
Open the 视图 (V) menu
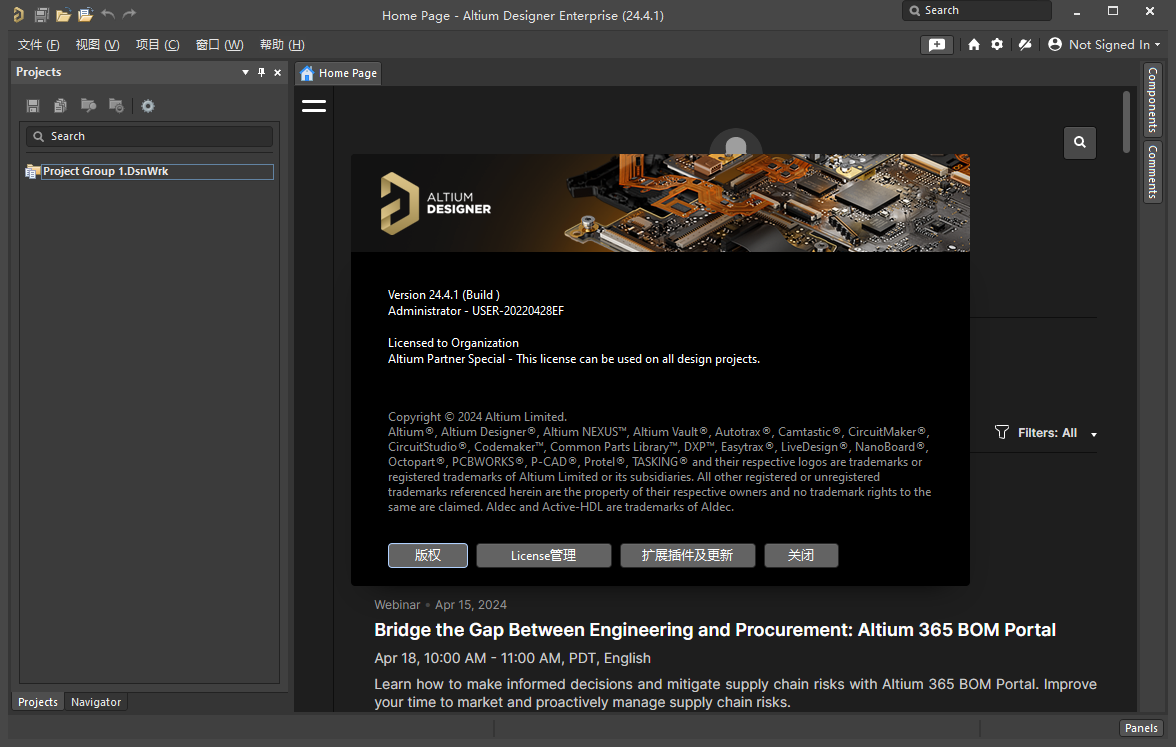pos(98,45)
